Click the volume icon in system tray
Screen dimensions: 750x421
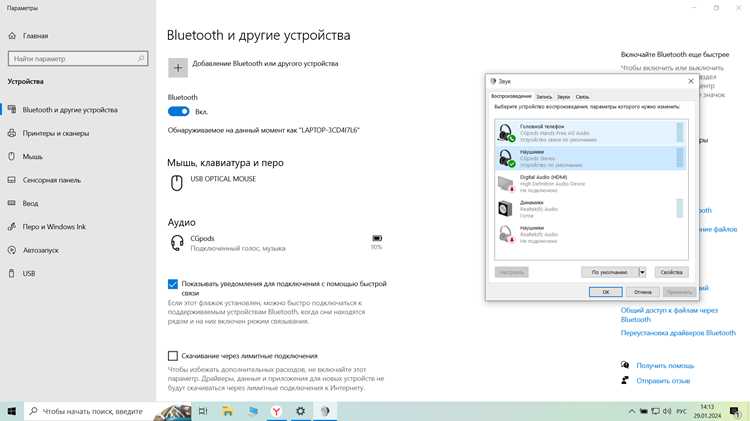(x=667, y=411)
